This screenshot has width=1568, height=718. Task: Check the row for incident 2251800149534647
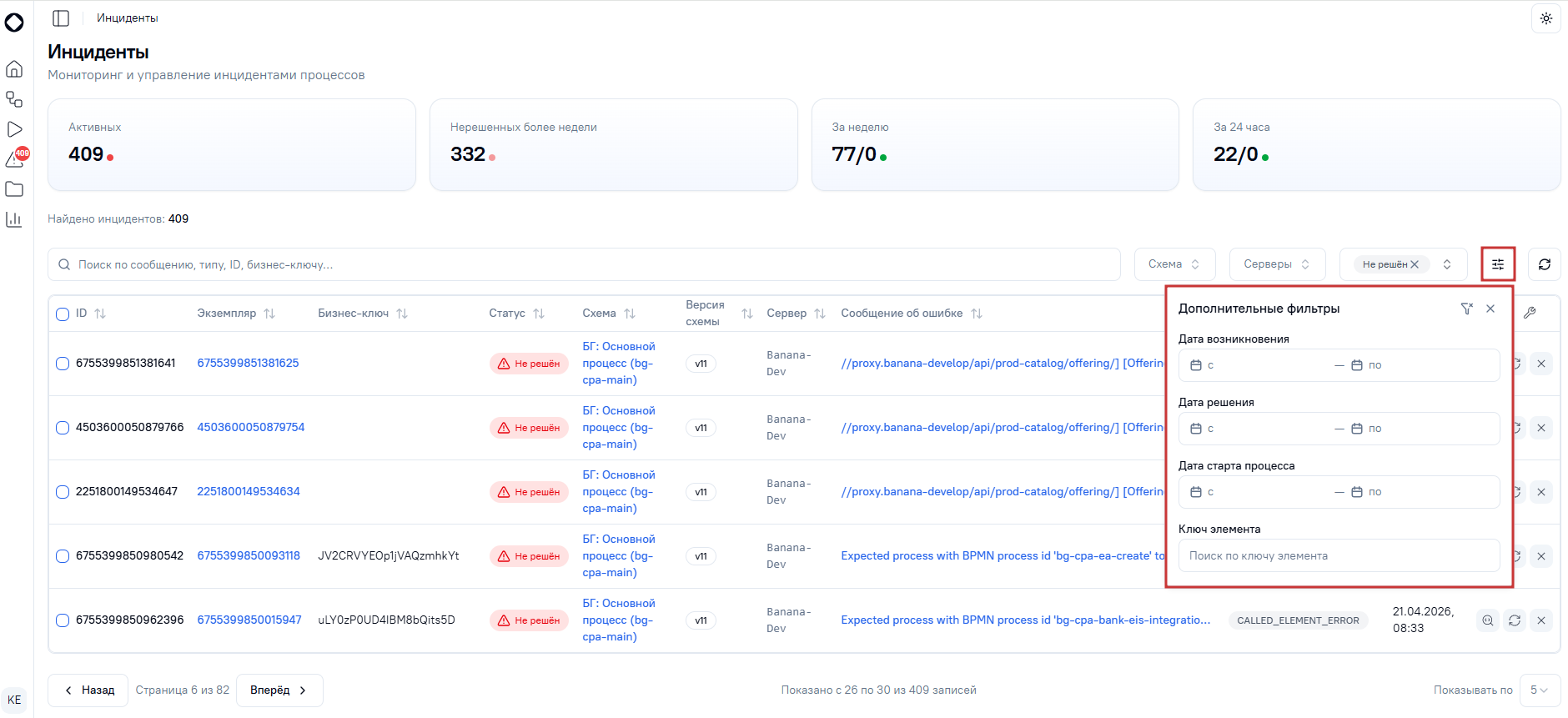(x=63, y=492)
